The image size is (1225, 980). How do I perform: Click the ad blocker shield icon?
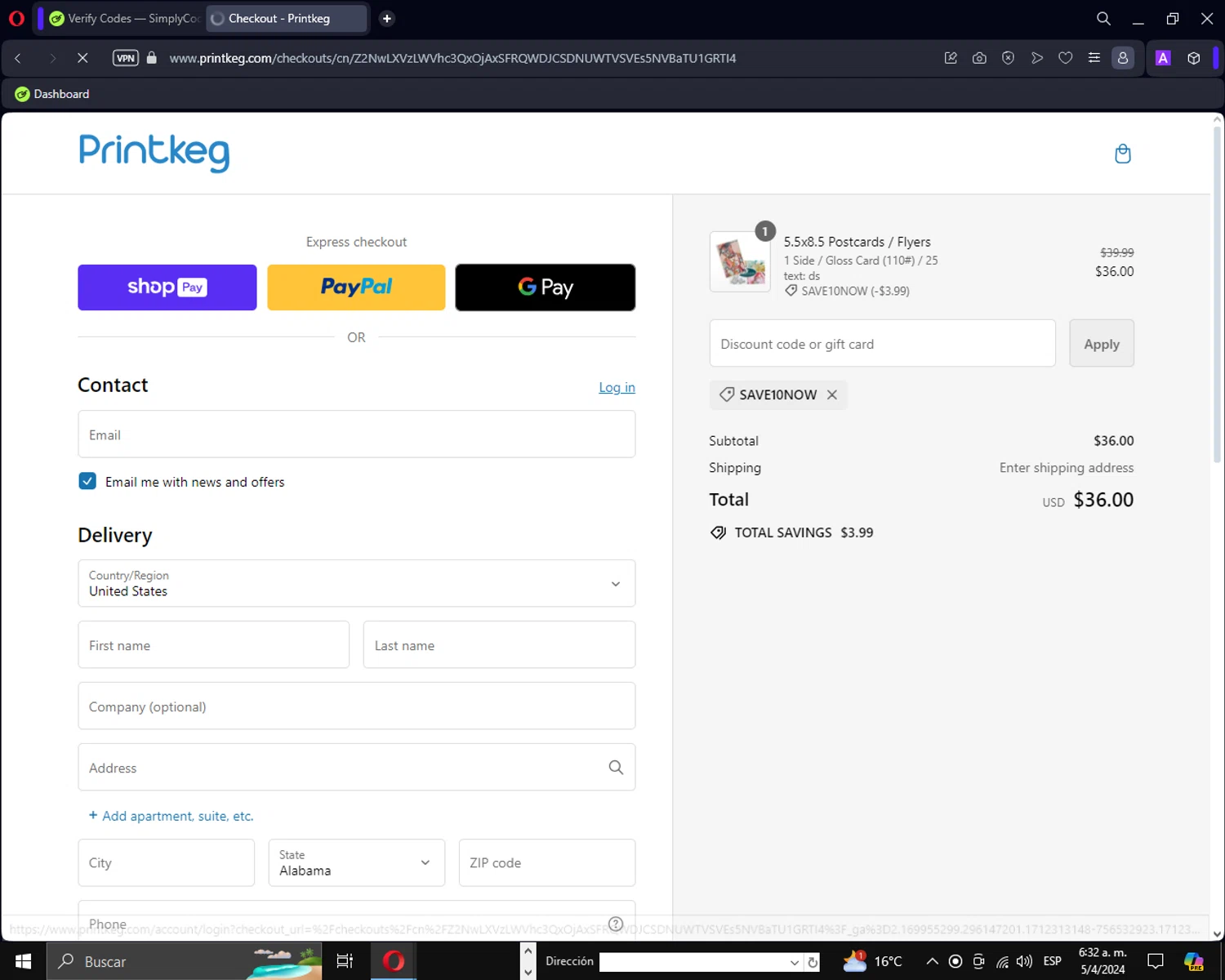tap(1009, 58)
